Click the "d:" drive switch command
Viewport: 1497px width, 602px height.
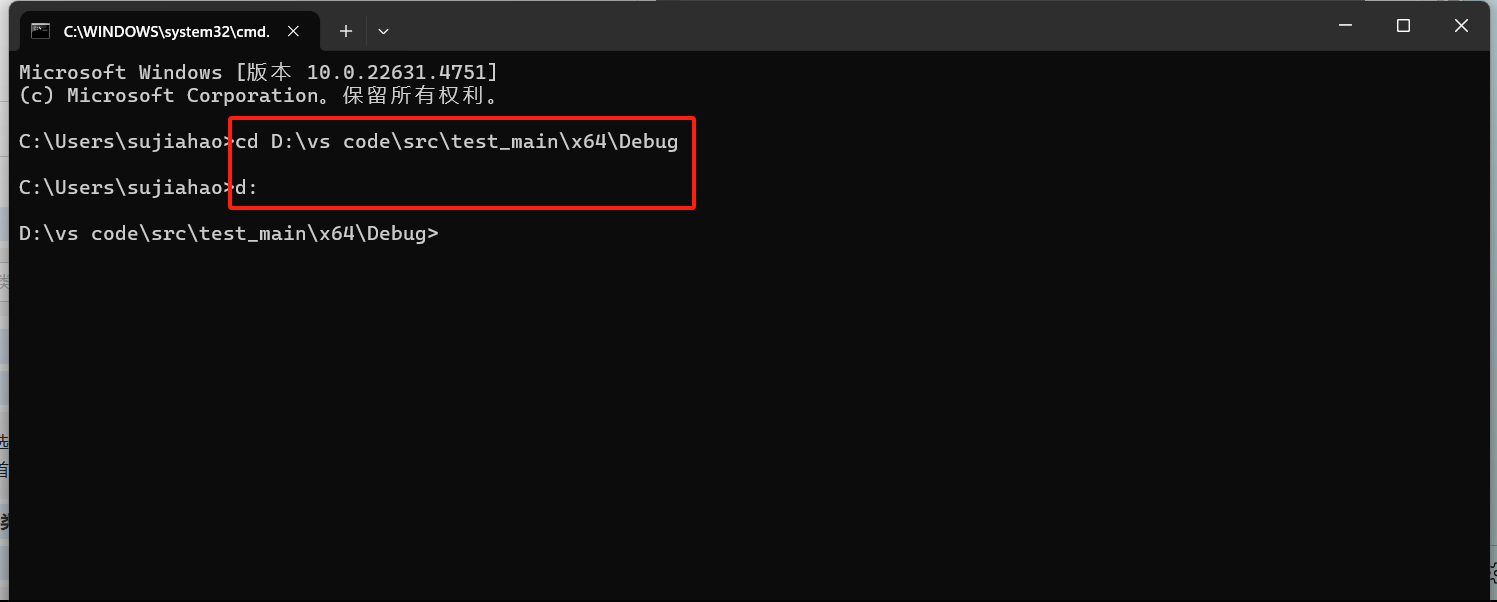[246, 188]
